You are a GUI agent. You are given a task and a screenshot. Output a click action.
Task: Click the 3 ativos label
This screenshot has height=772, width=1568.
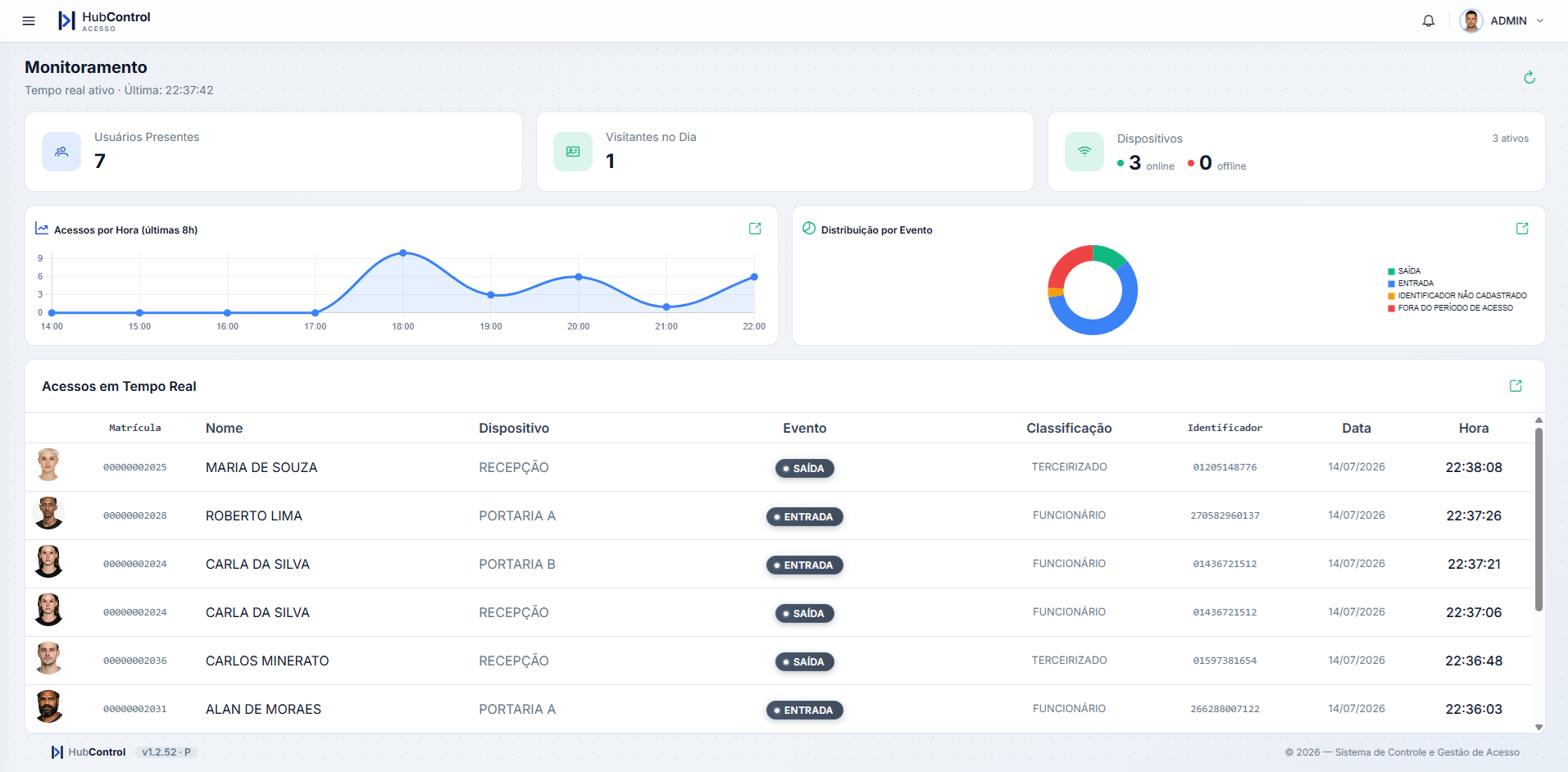(1510, 139)
